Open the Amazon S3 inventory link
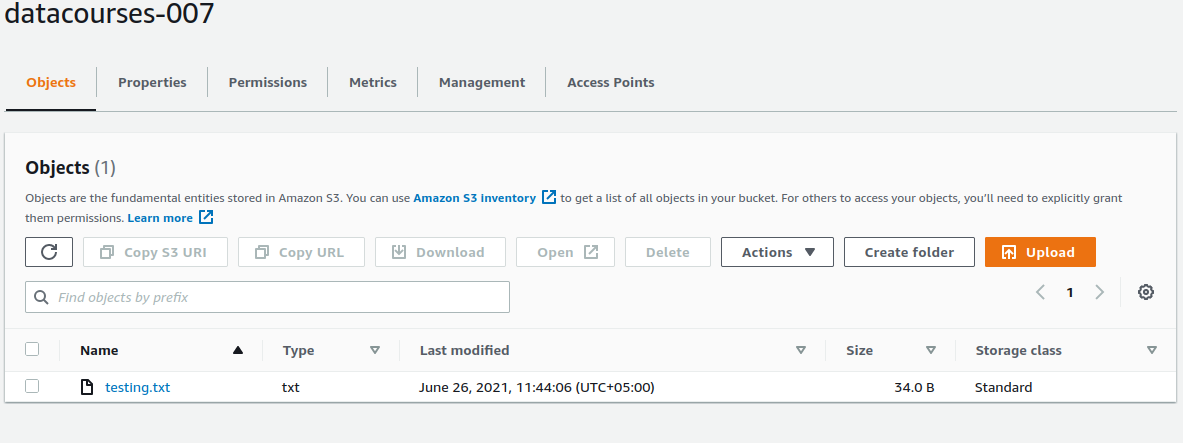1183x443 pixels. tap(475, 198)
